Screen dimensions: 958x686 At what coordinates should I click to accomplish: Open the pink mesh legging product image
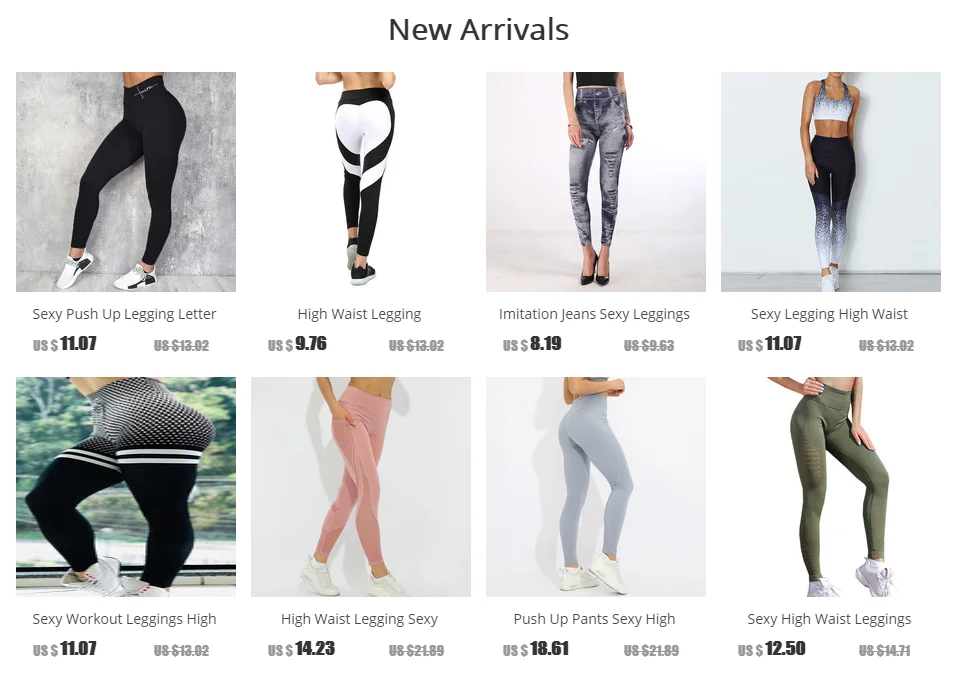pyautogui.click(x=360, y=486)
